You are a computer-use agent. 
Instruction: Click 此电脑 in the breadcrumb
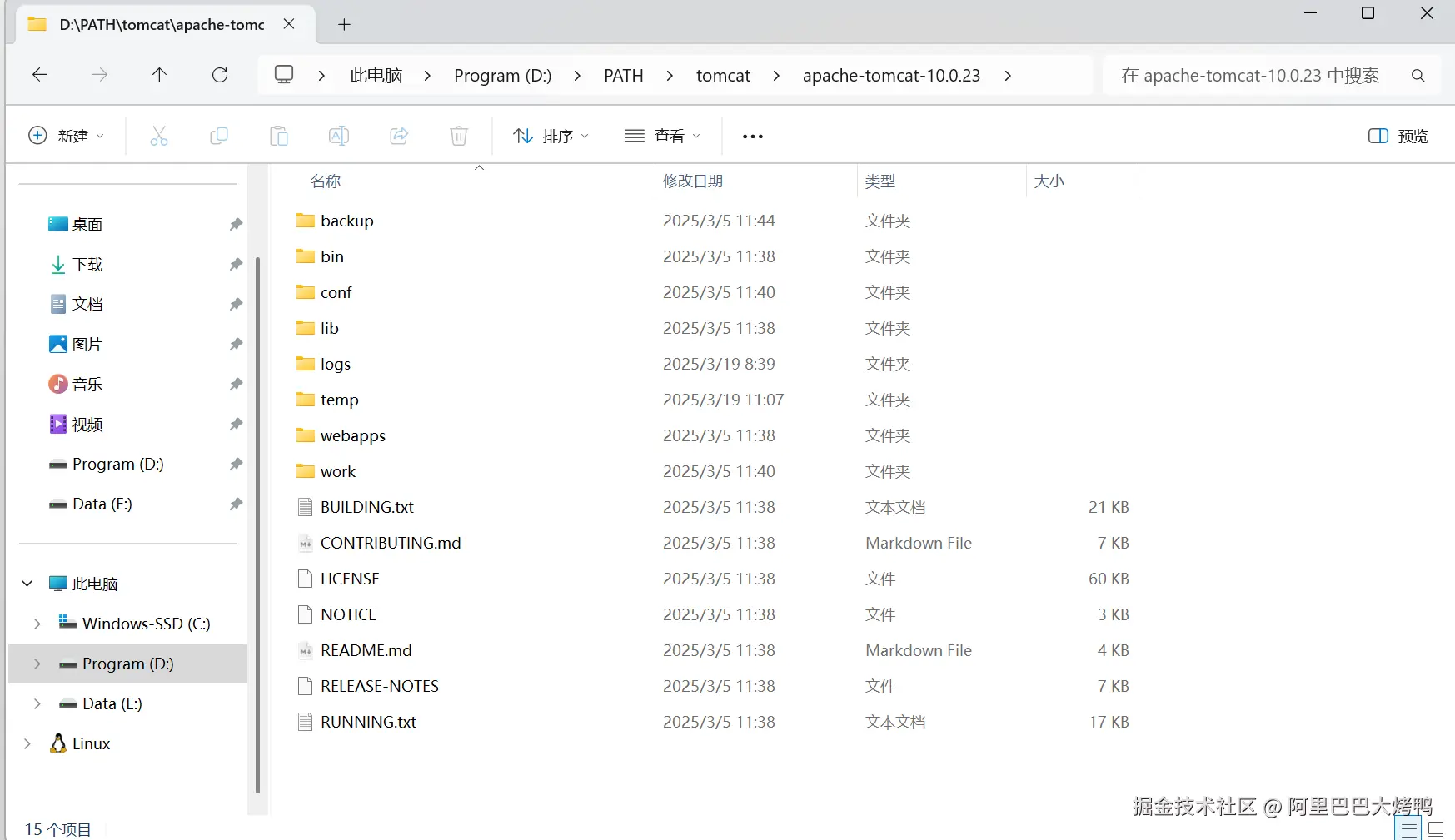point(376,76)
